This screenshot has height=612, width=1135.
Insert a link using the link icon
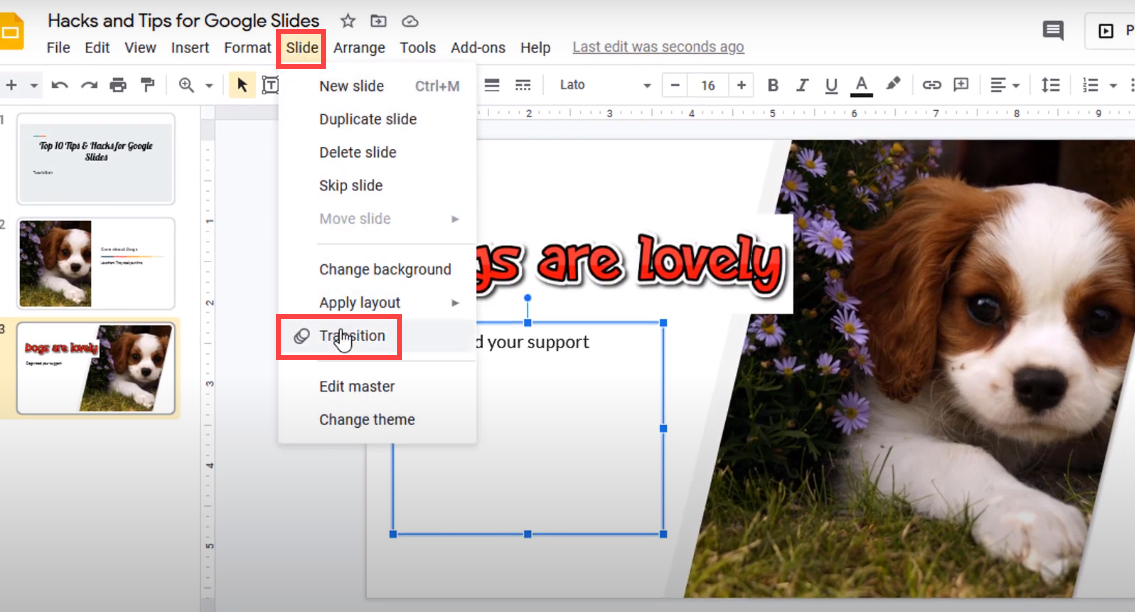[931, 85]
